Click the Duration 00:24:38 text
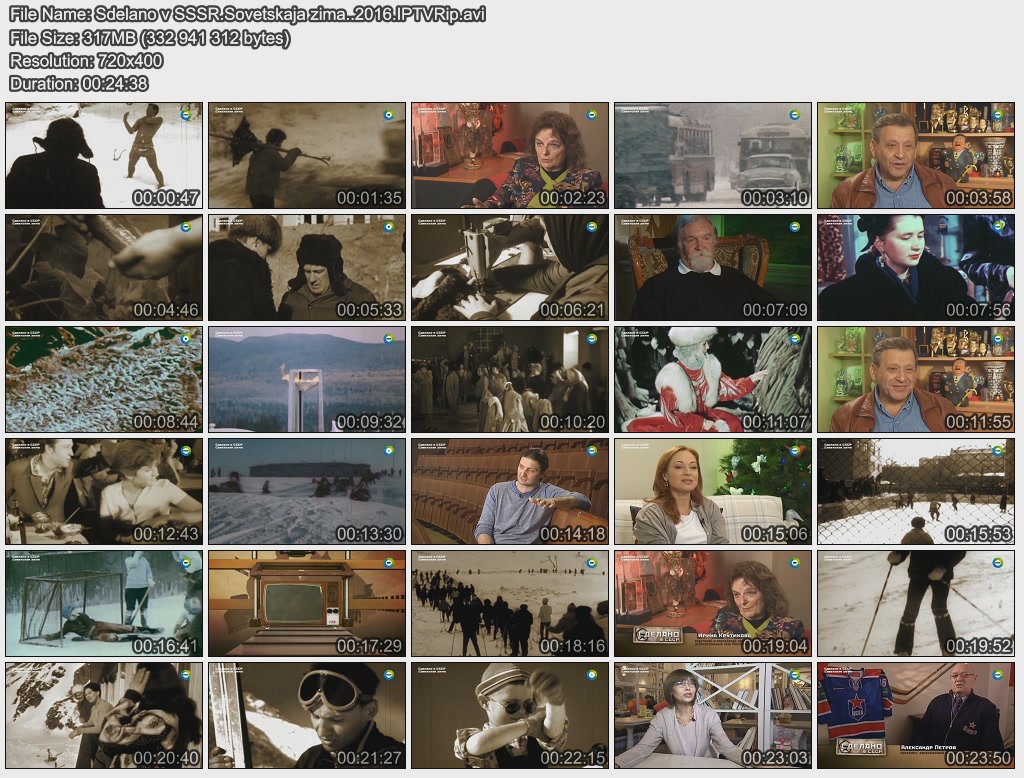Screen dimensions: 1024x778 coord(79,83)
